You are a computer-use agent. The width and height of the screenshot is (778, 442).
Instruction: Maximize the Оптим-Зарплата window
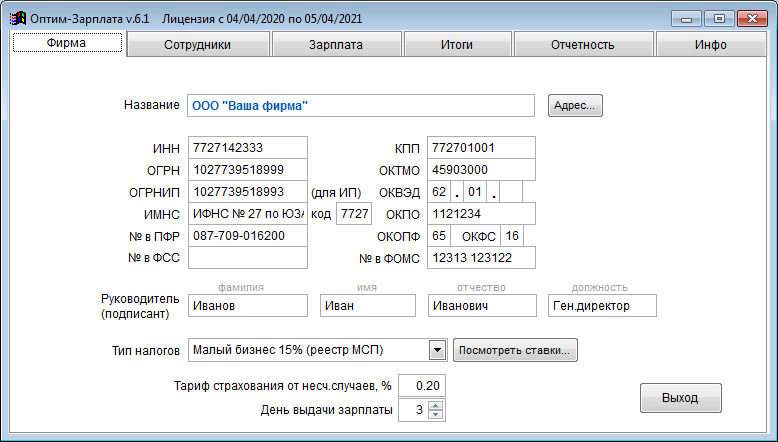coord(719,19)
